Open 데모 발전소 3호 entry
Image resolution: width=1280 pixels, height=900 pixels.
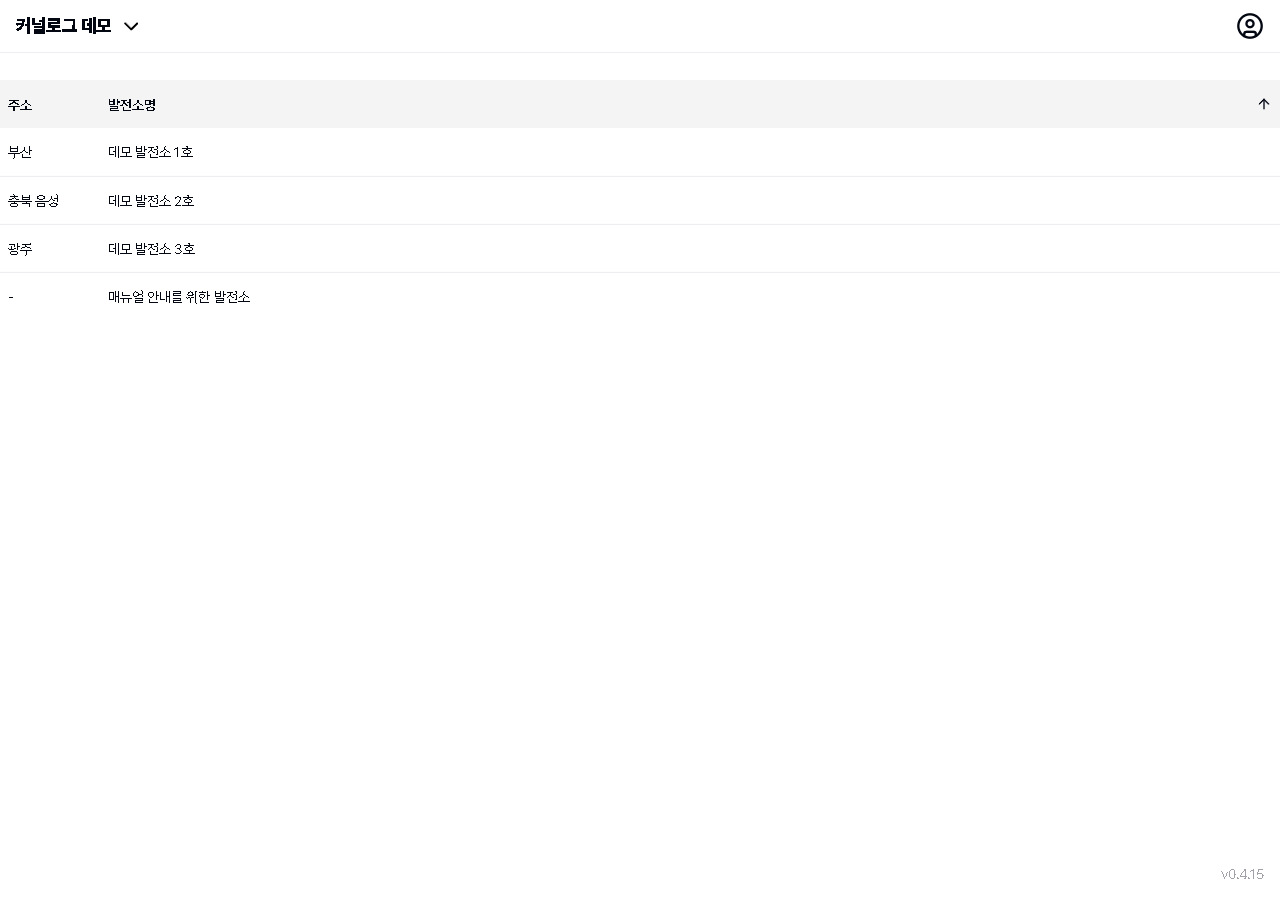(x=151, y=249)
